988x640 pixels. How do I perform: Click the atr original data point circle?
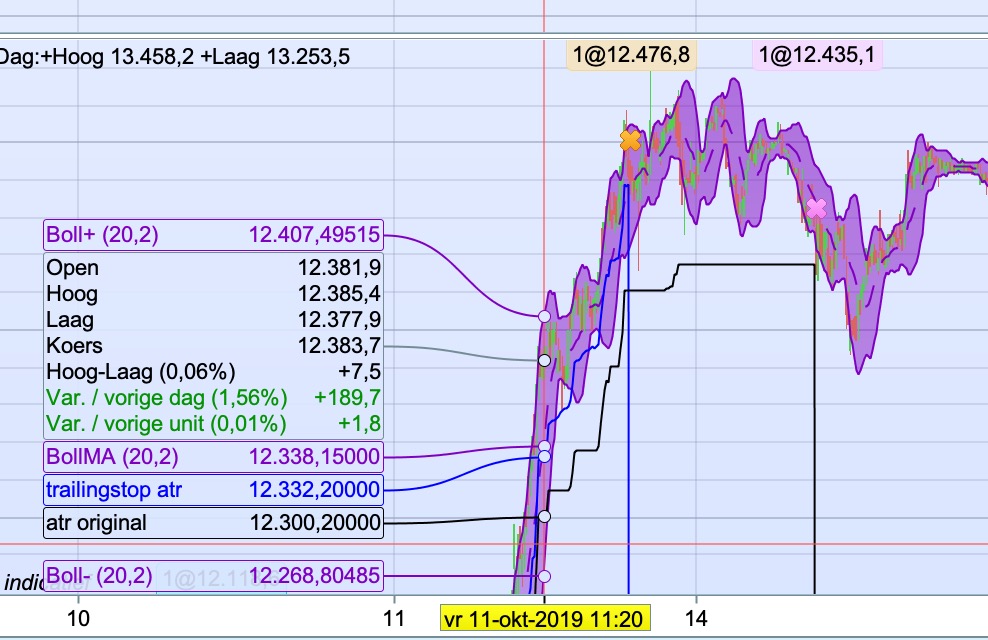(544, 517)
